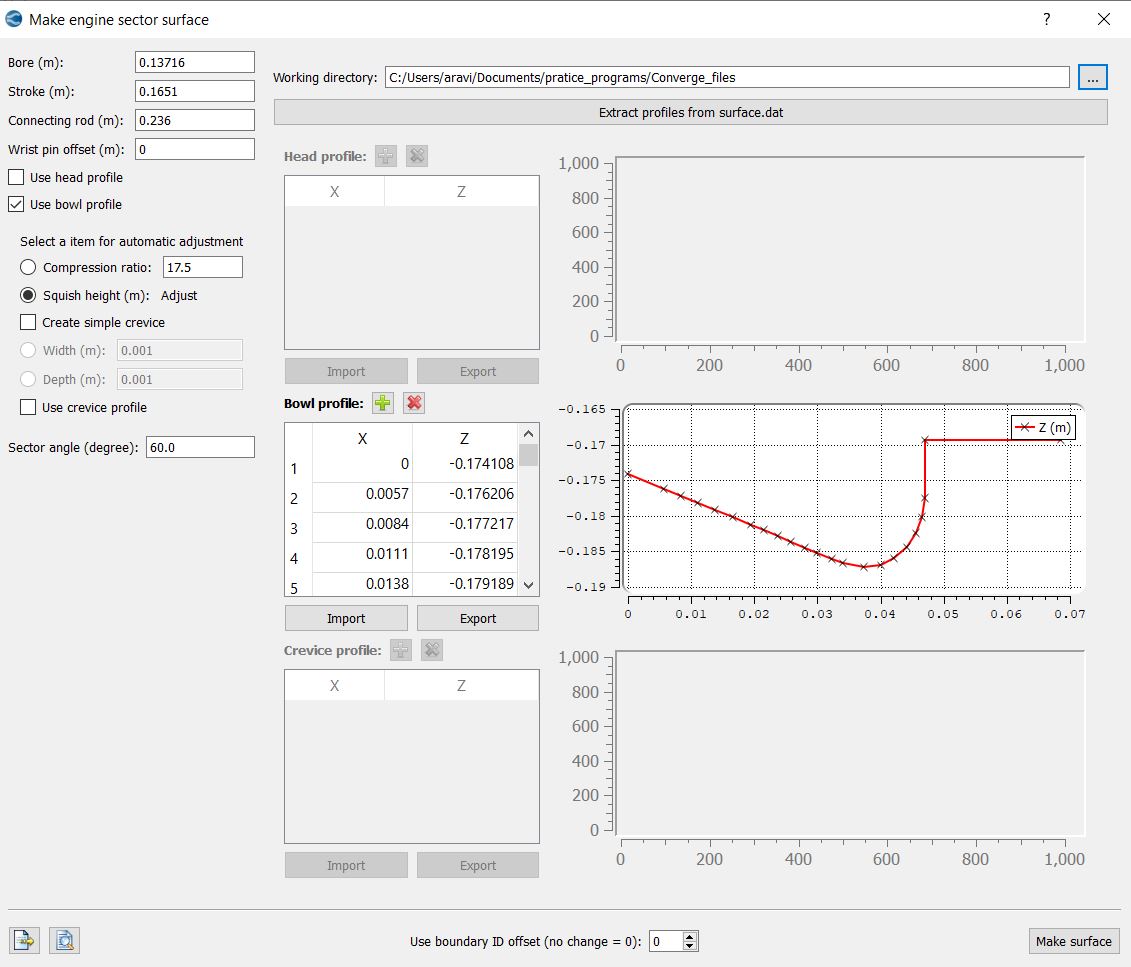The image size is (1131, 967).
Task: Click the Working directory path field
Action: pyautogui.click(x=727, y=77)
